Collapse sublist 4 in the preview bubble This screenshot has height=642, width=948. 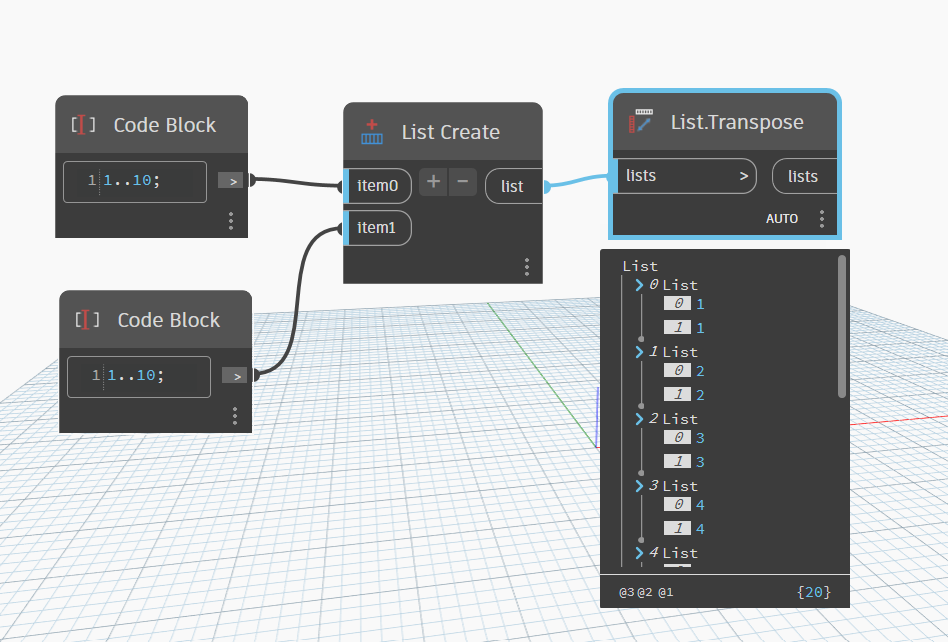(x=641, y=553)
